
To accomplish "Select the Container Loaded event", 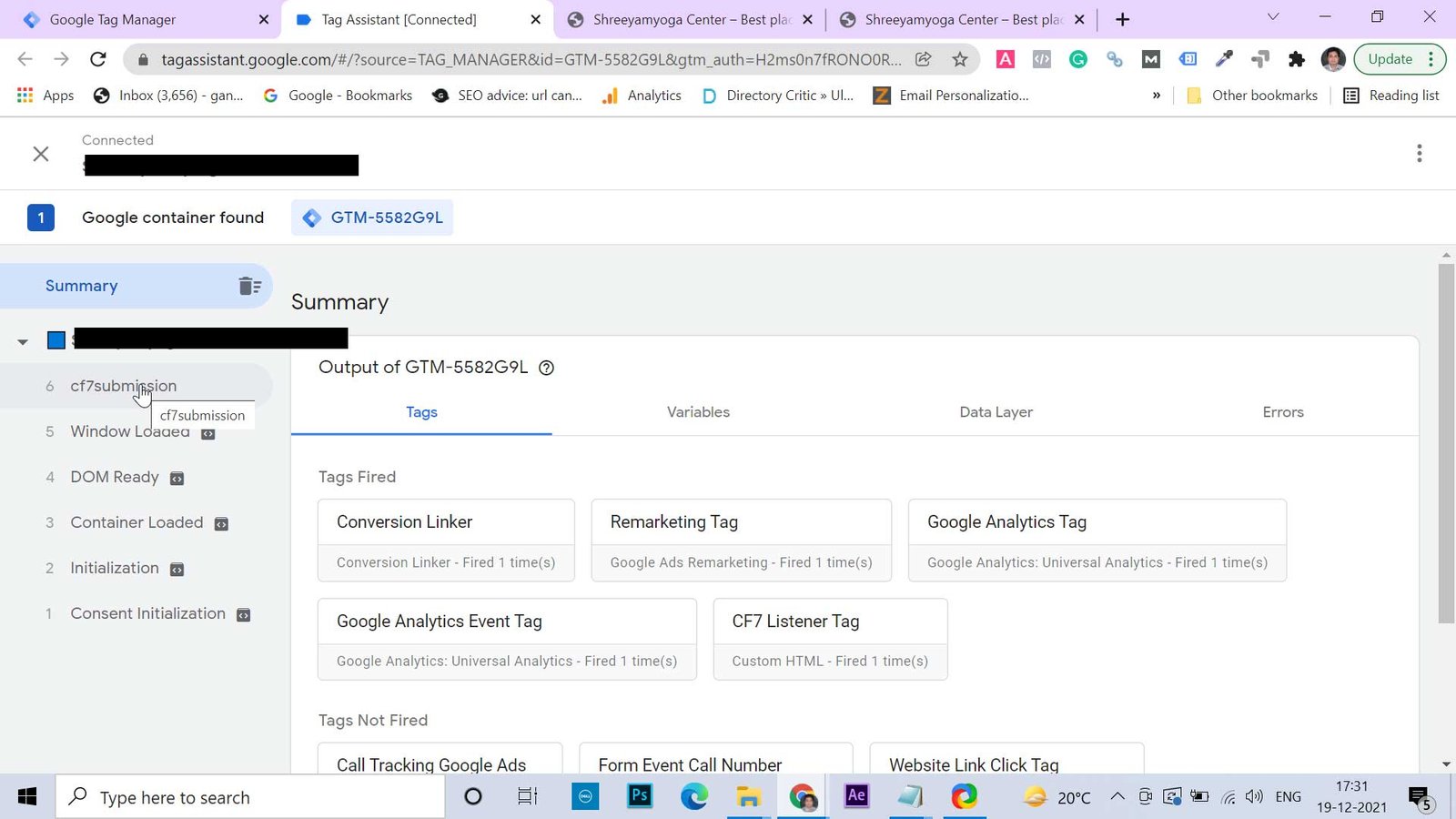I will (x=136, y=522).
